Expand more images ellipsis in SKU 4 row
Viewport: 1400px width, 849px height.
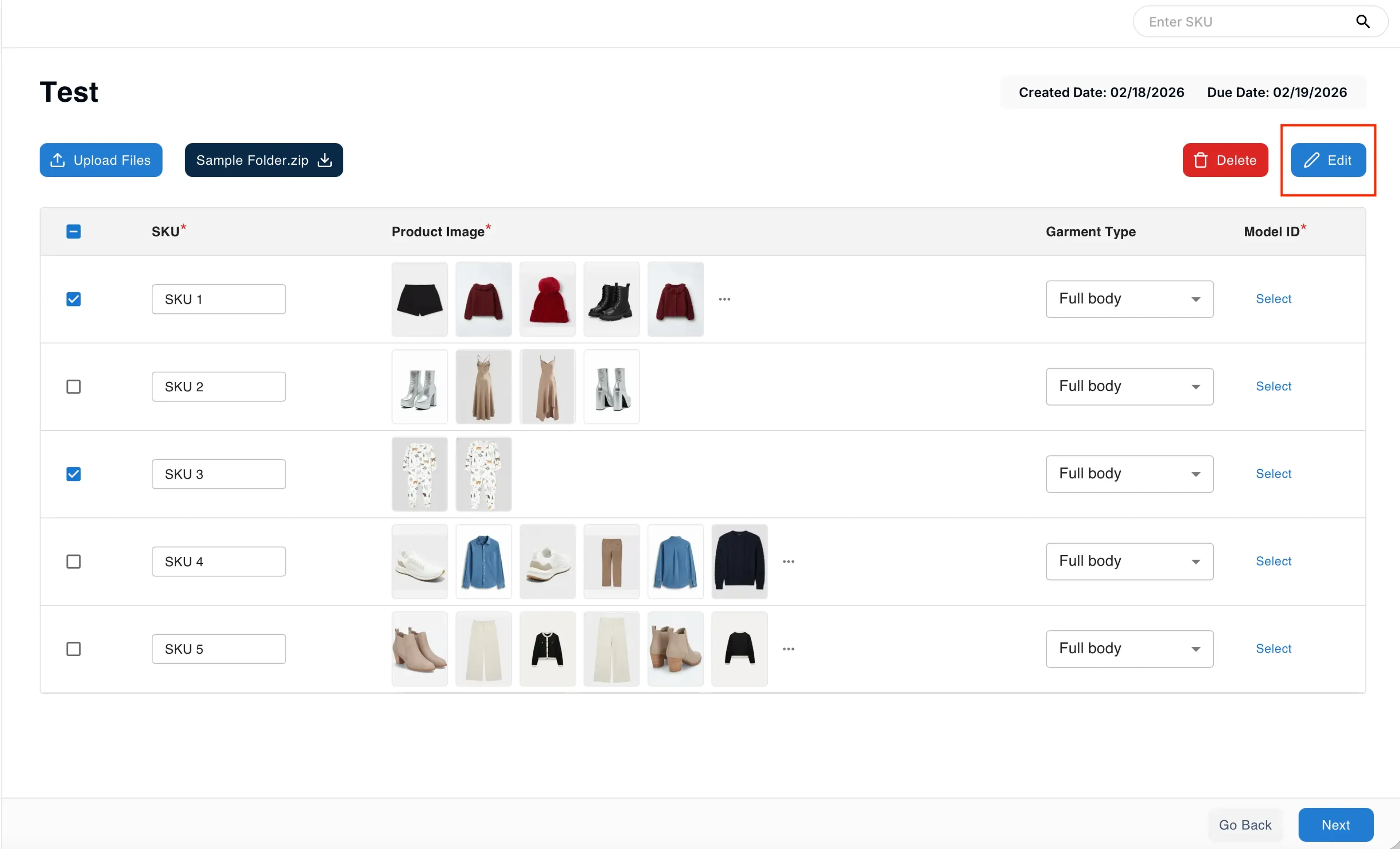[789, 562]
